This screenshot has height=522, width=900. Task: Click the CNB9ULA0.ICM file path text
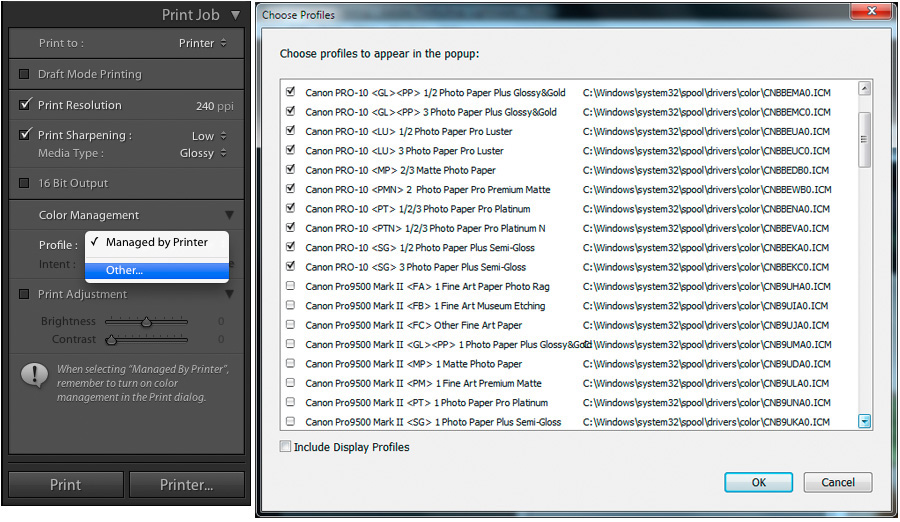(x=706, y=383)
